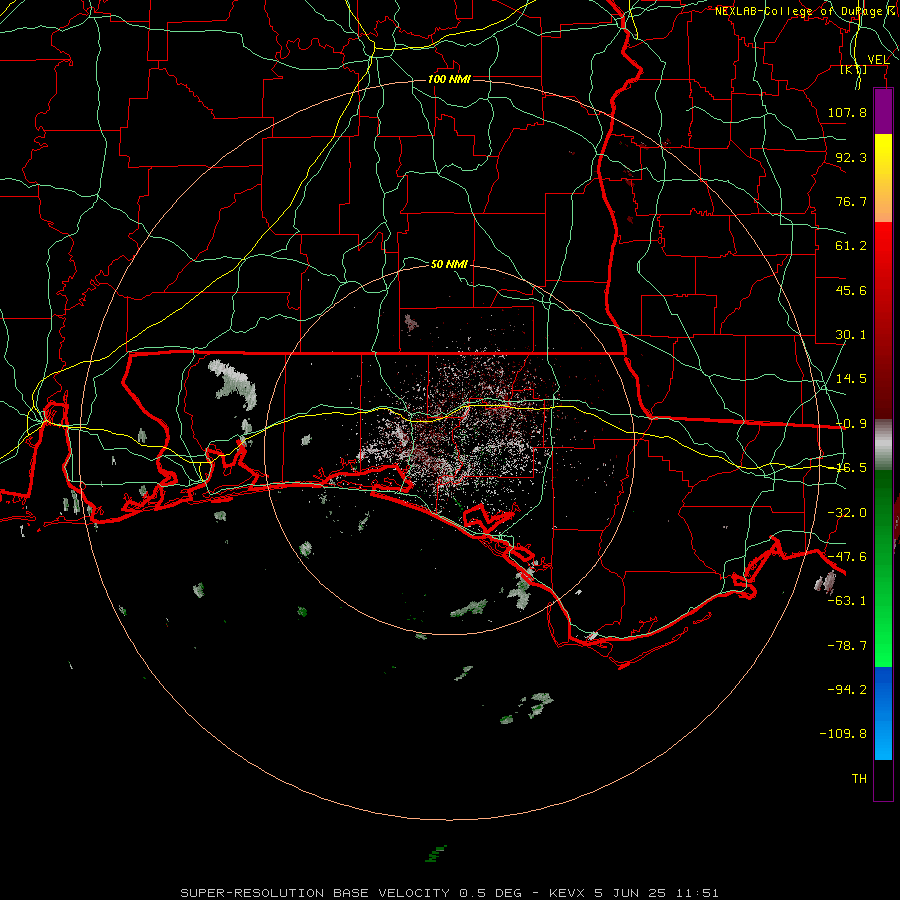Select the -63.1 velocity scale value
900x900 pixels.
point(847,601)
